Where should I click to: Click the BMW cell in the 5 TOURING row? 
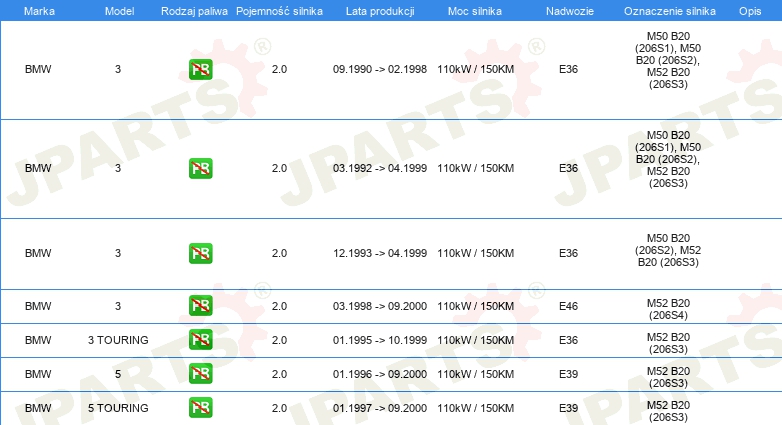click(38, 408)
